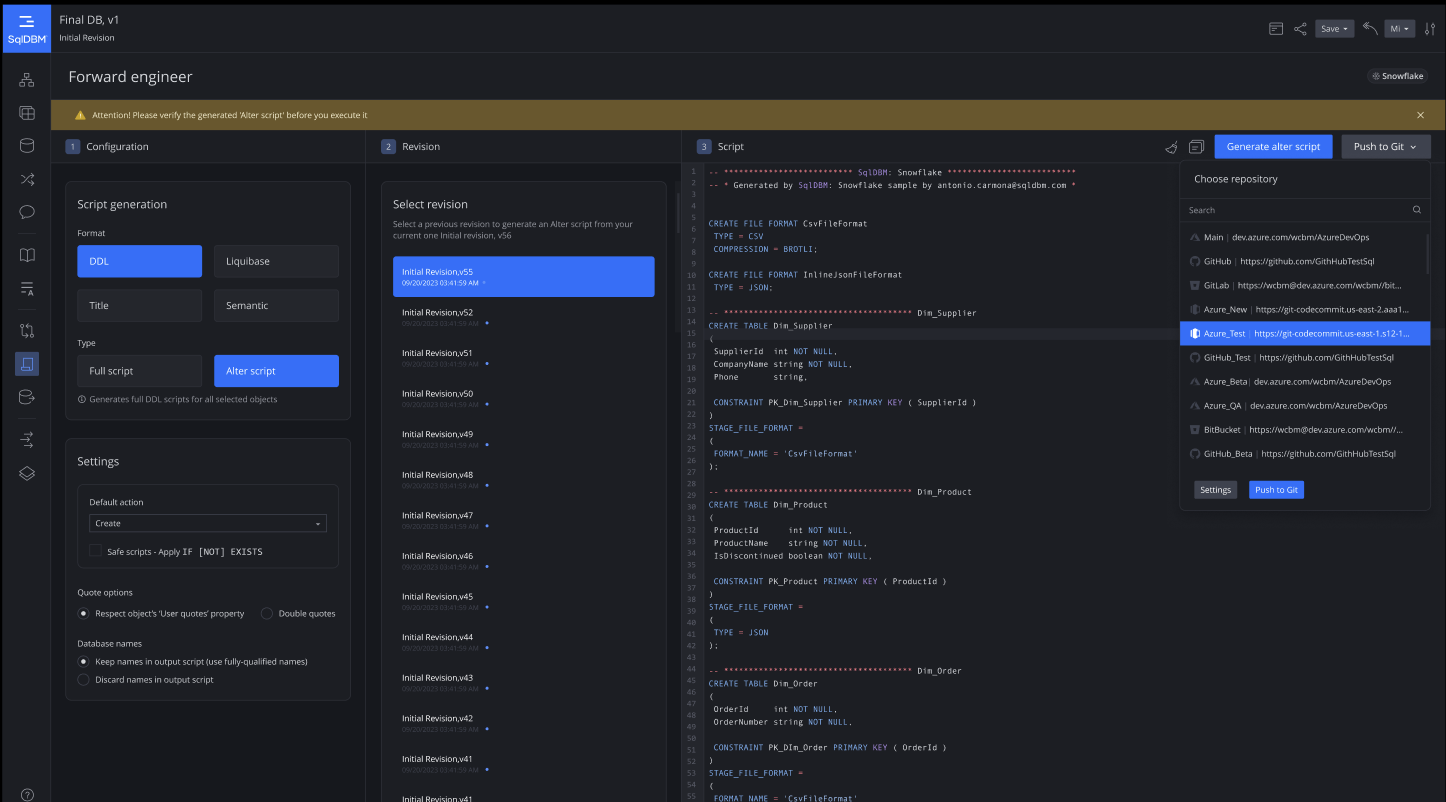Viewport: 1446px width, 802px height.
Task: Open the Default action Create dropdown
Action: (x=208, y=523)
